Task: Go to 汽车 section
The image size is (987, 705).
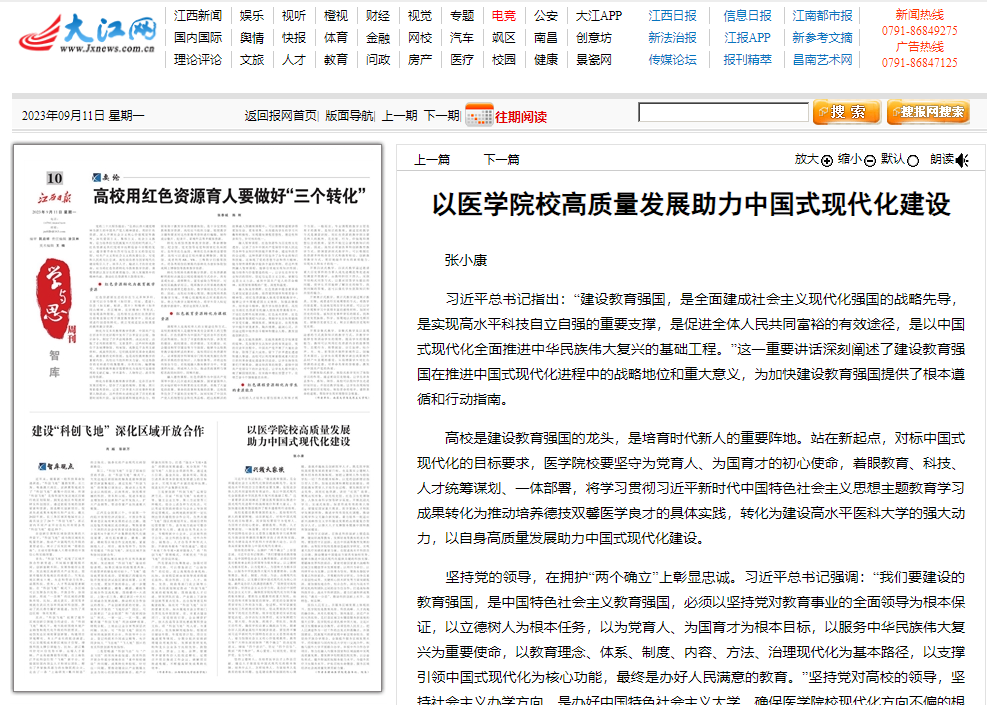Action: pyautogui.click(x=461, y=38)
